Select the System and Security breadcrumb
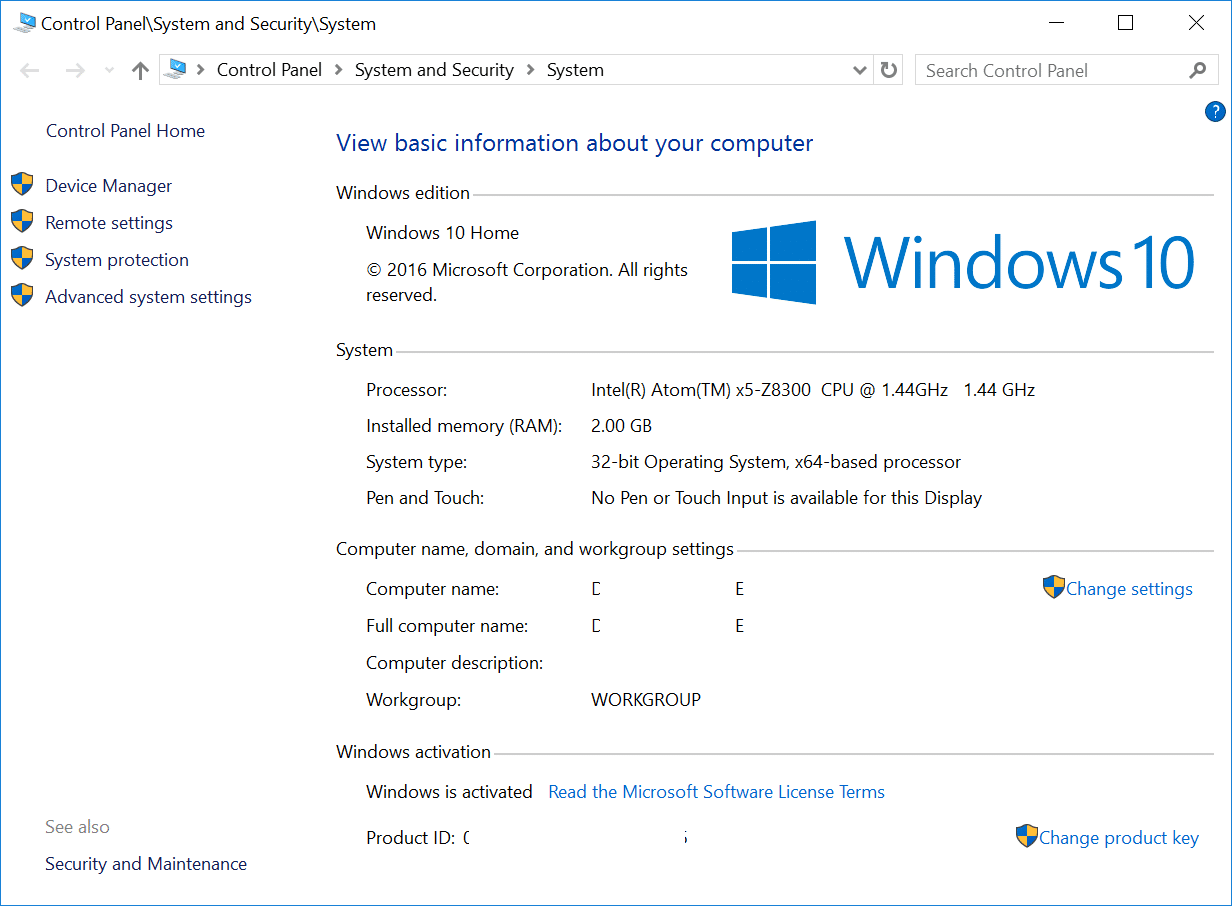 pos(434,70)
